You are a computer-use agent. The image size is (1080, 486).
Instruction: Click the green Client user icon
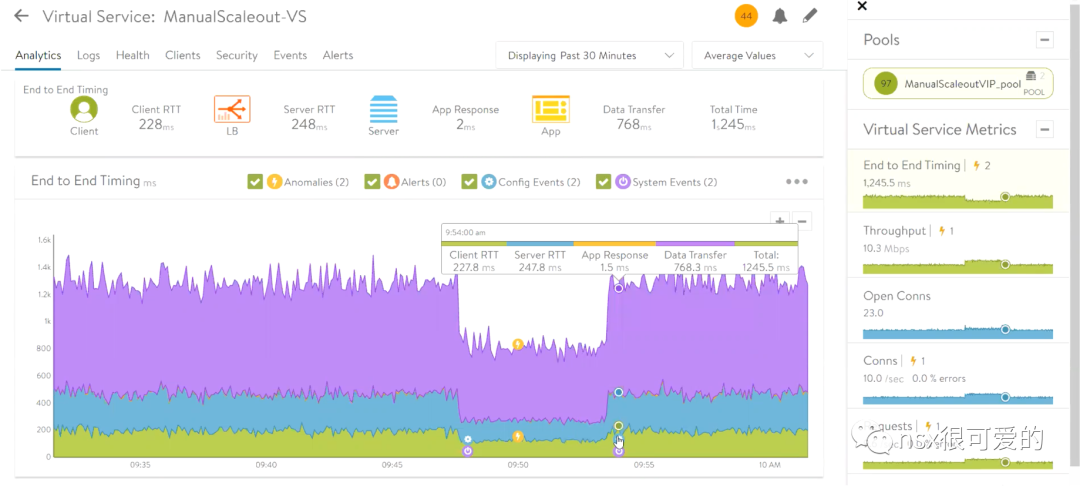pyautogui.click(x=84, y=109)
